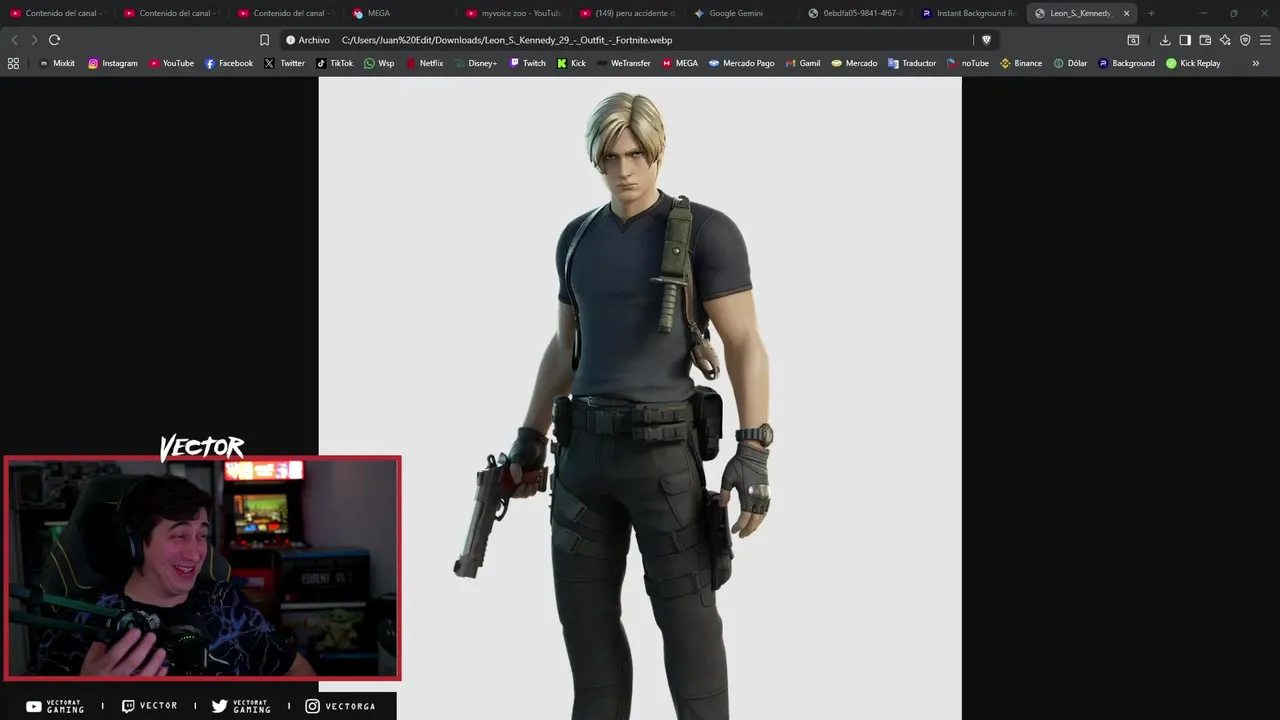The width and height of the screenshot is (1280, 720).
Task: Open the Kick bookmark
Action: pos(571,63)
